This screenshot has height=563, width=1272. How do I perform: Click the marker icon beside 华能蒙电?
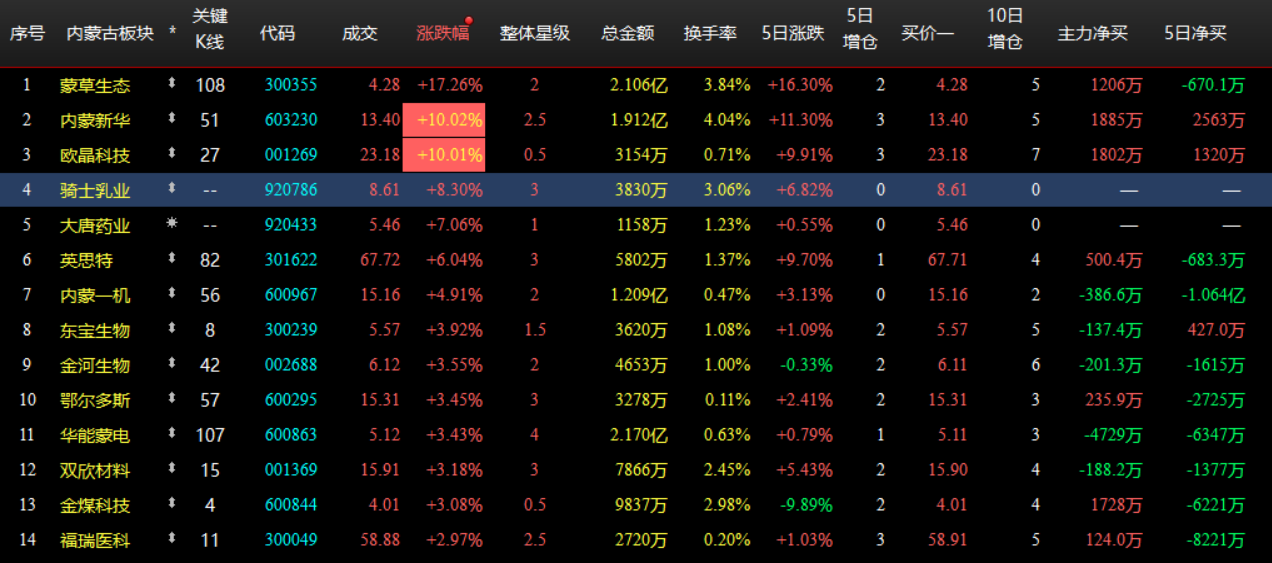172,434
